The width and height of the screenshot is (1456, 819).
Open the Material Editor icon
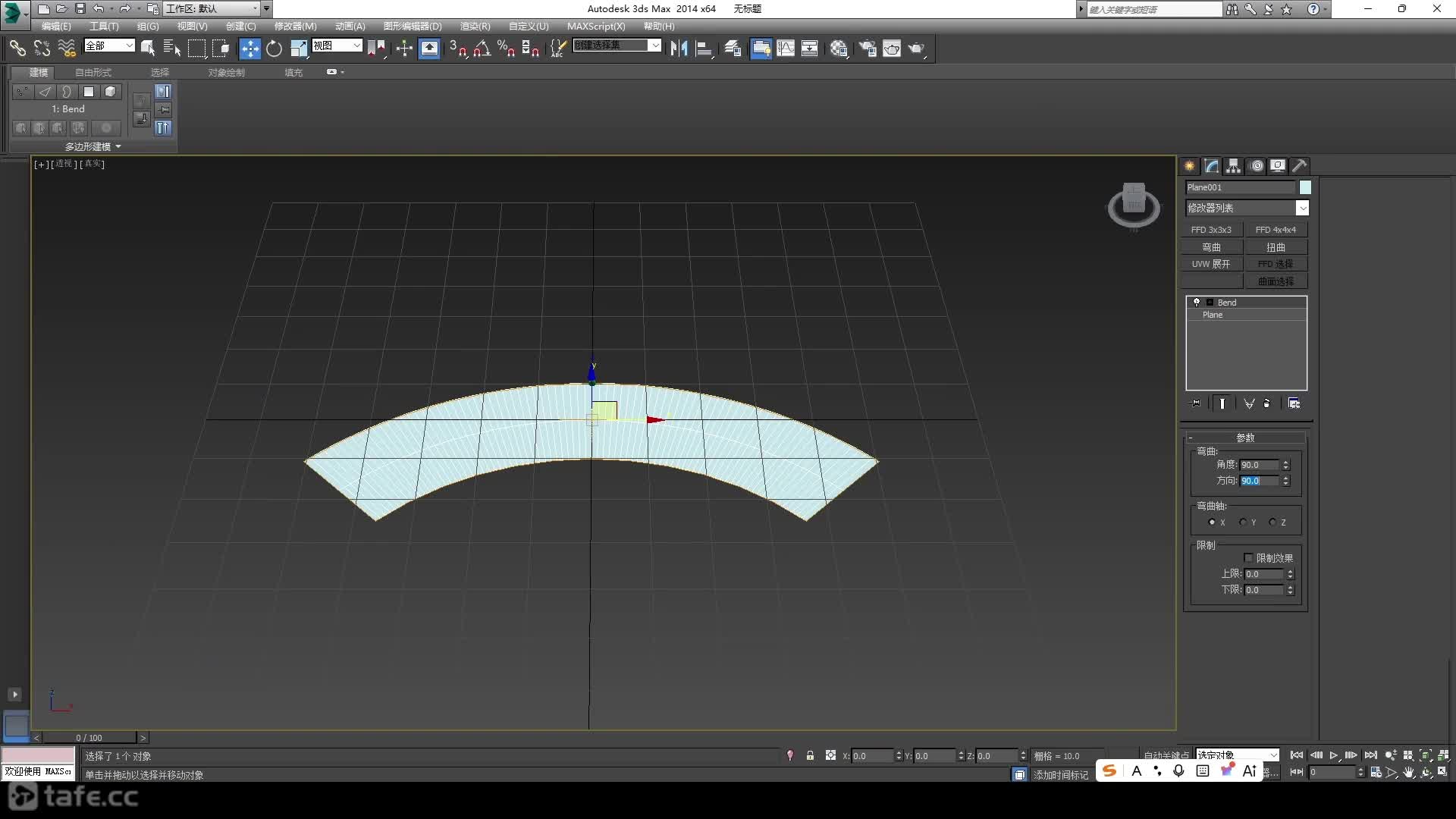coord(839,49)
